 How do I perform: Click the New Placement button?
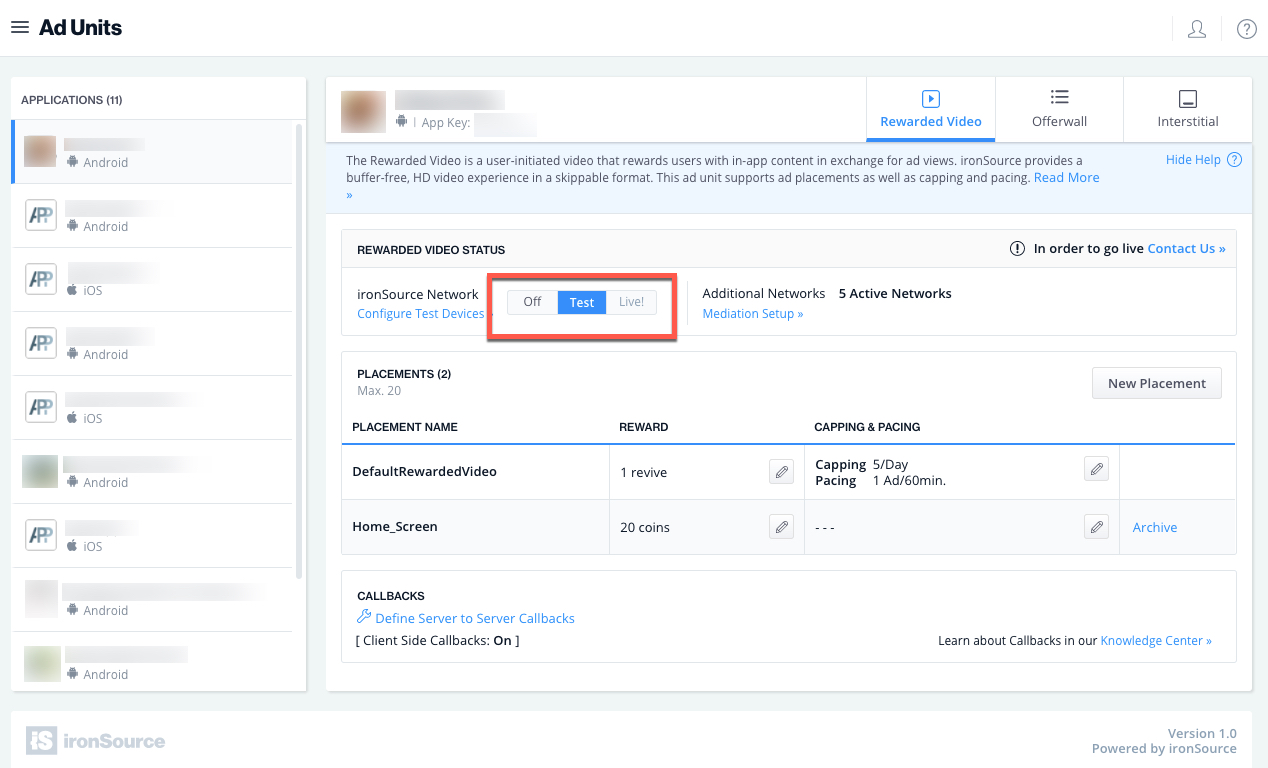coord(1157,383)
